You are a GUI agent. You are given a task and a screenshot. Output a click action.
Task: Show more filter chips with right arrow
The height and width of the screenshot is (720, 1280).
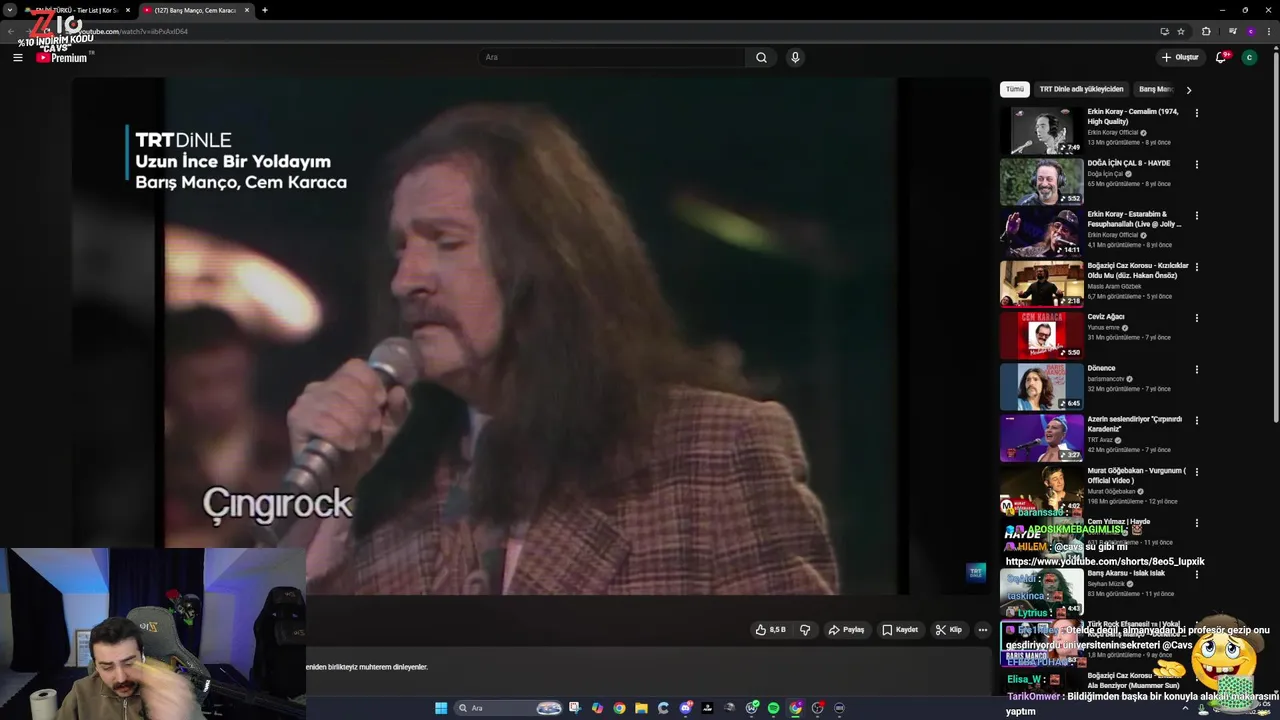pos(1188,90)
